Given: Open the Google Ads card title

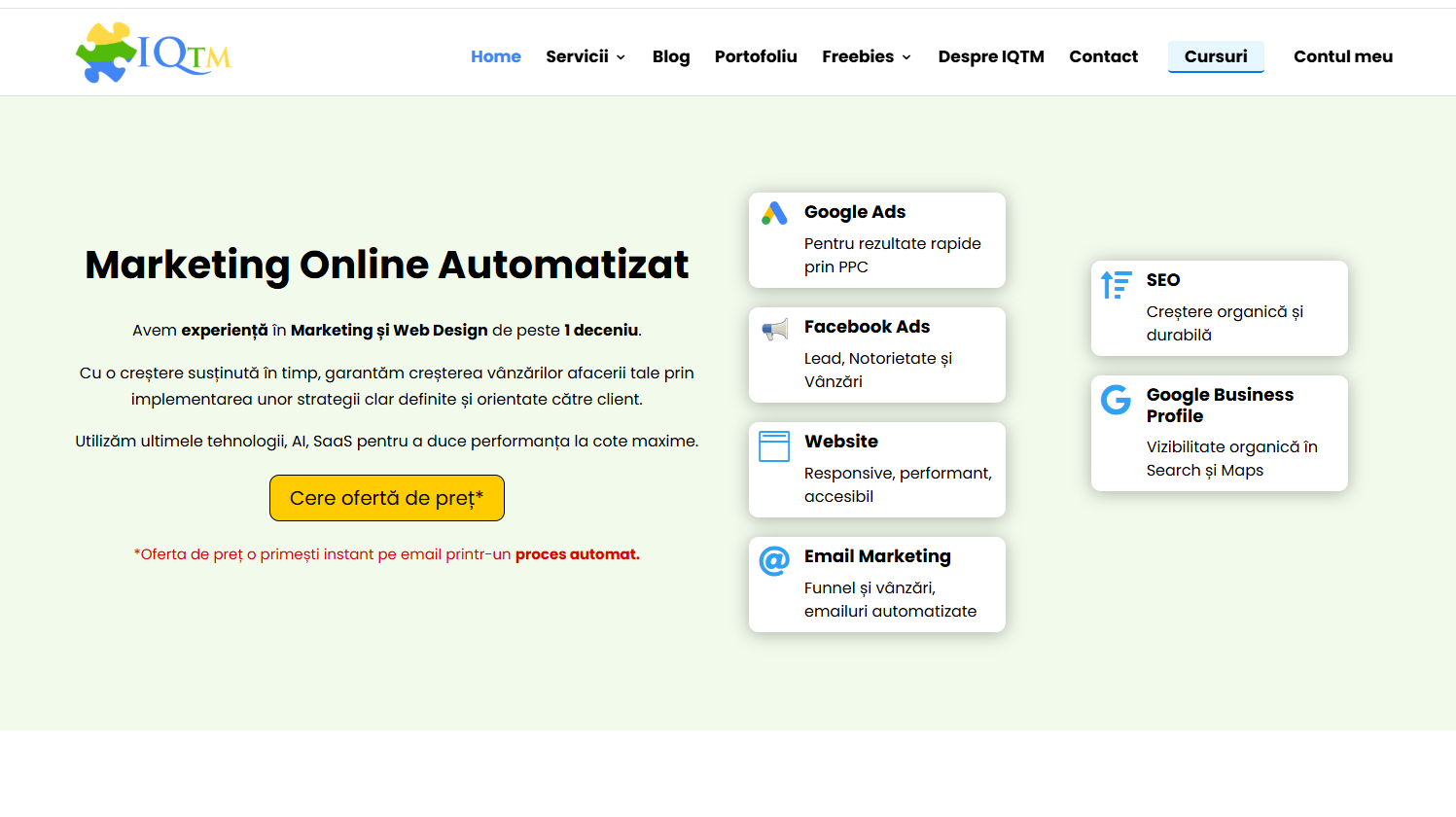Looking at the screenshot, I should point(854,212).
